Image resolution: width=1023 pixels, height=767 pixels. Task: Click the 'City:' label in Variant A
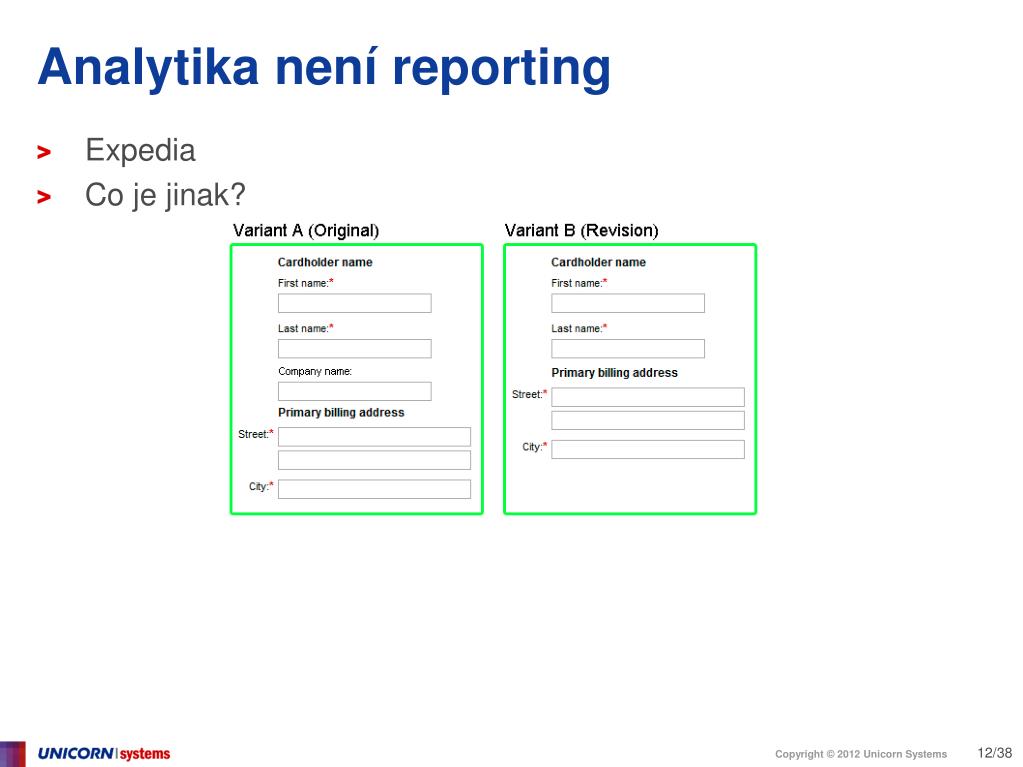pos(261,487)
